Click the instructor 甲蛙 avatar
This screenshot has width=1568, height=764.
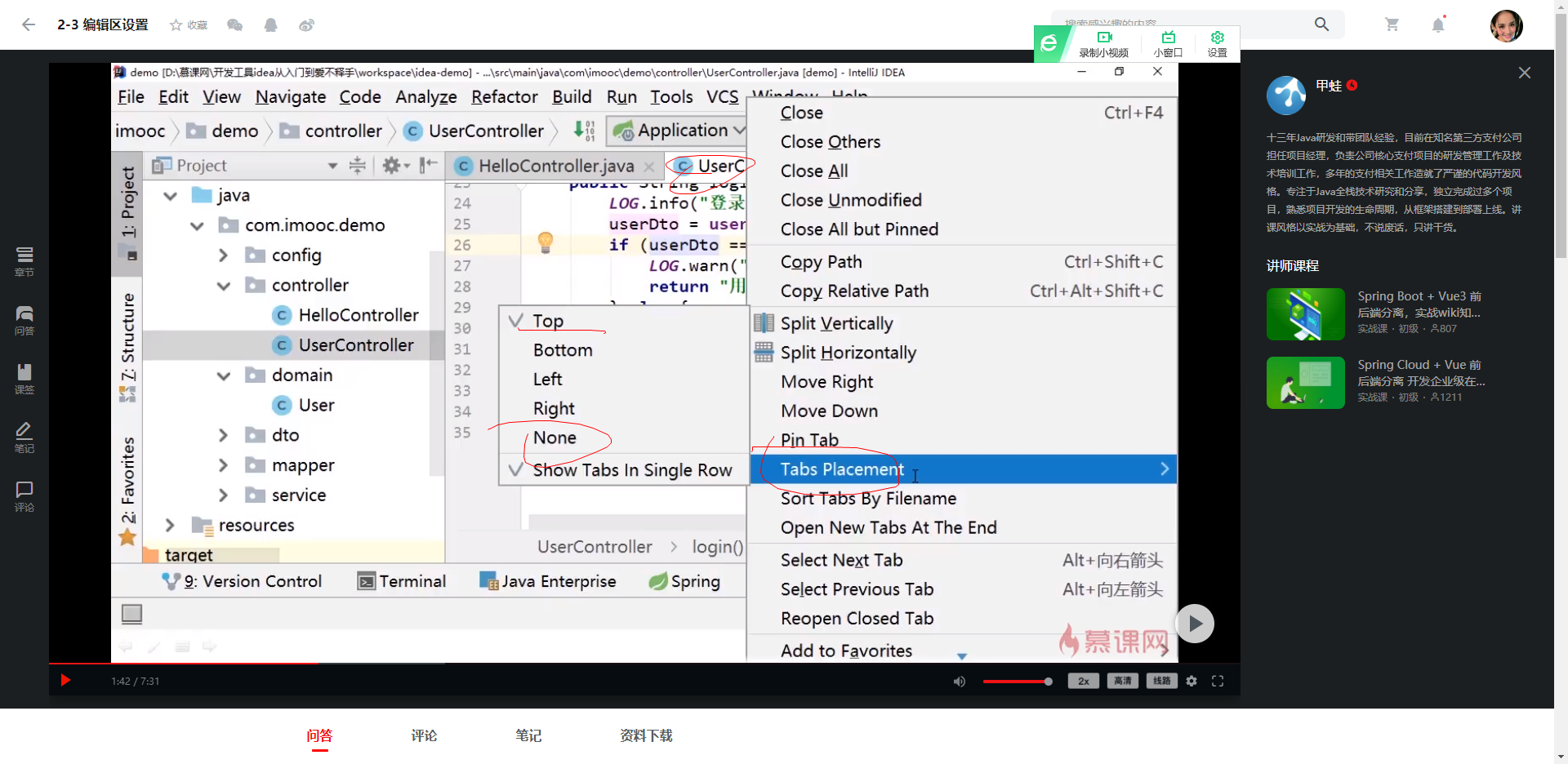point(1286,95)
